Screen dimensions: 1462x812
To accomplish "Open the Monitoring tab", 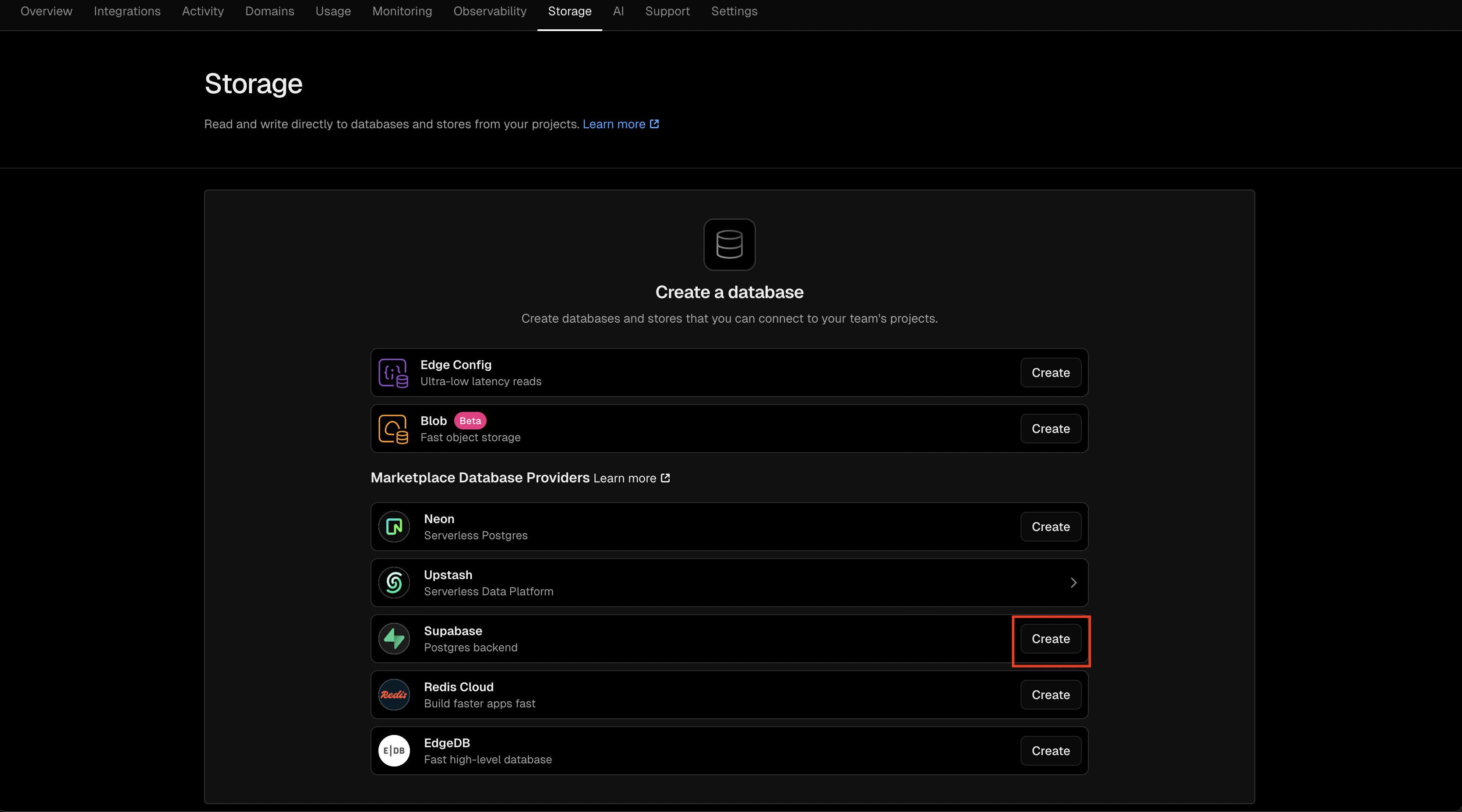I will pos(402,11).
